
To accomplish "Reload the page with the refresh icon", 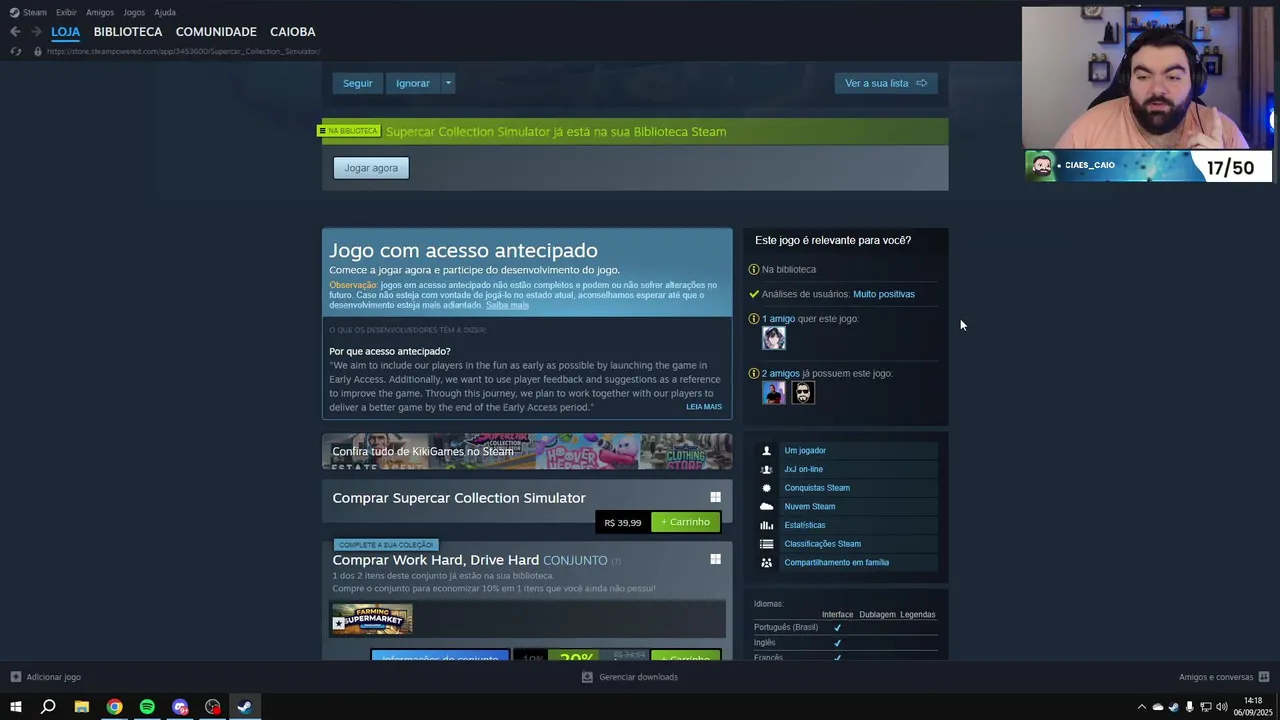I will (x=15, y=51).
